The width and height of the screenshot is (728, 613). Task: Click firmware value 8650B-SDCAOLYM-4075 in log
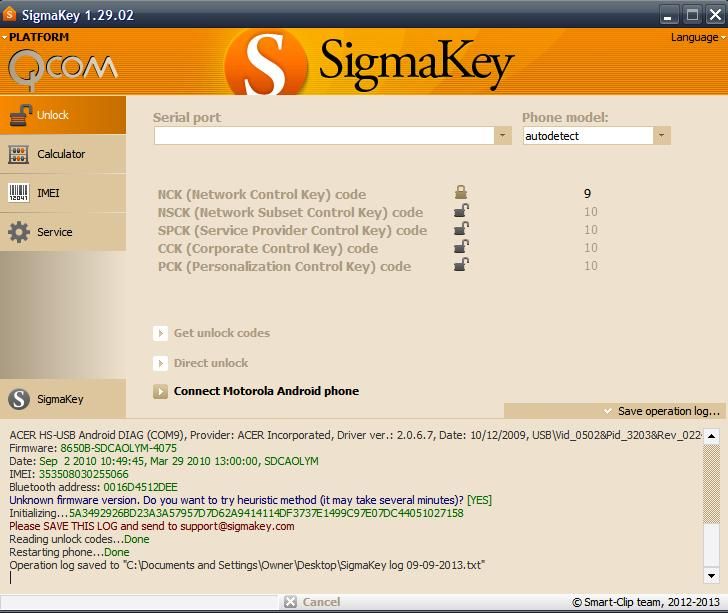tap(118, 448)
